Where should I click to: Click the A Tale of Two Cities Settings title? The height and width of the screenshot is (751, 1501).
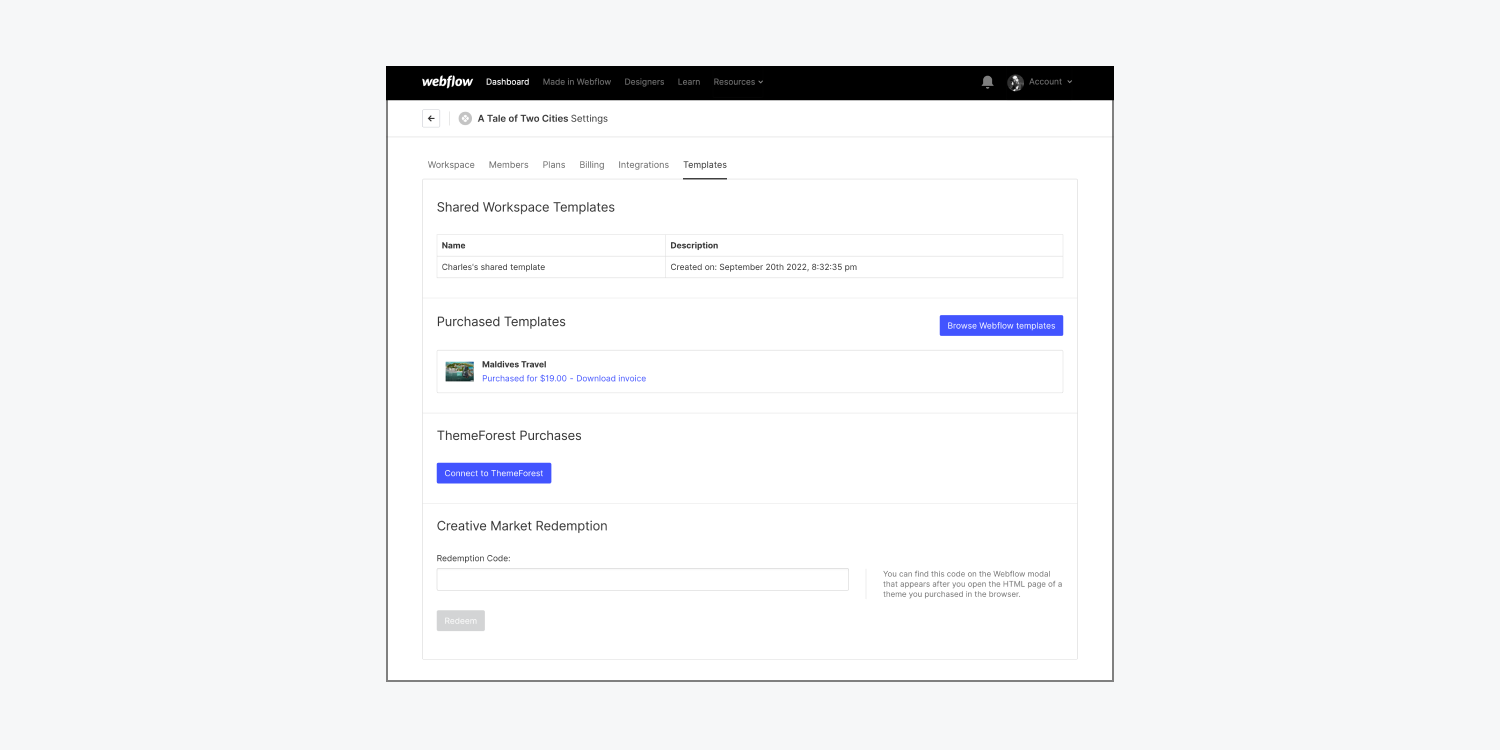point(543,118)
